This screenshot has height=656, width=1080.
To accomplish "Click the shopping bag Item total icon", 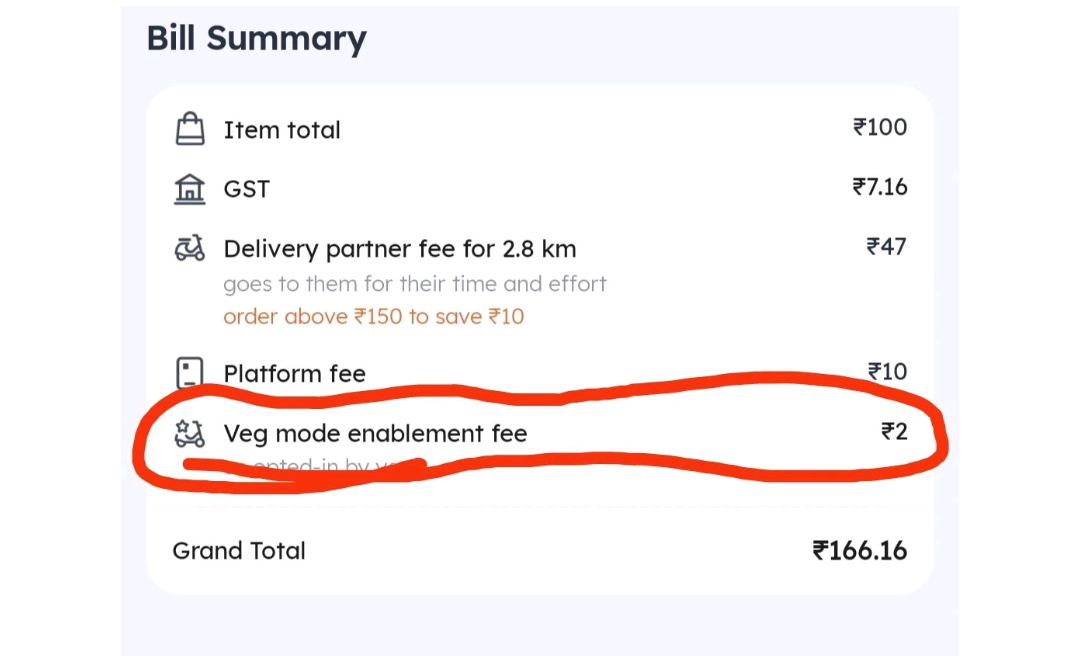I will coord(189,129).
